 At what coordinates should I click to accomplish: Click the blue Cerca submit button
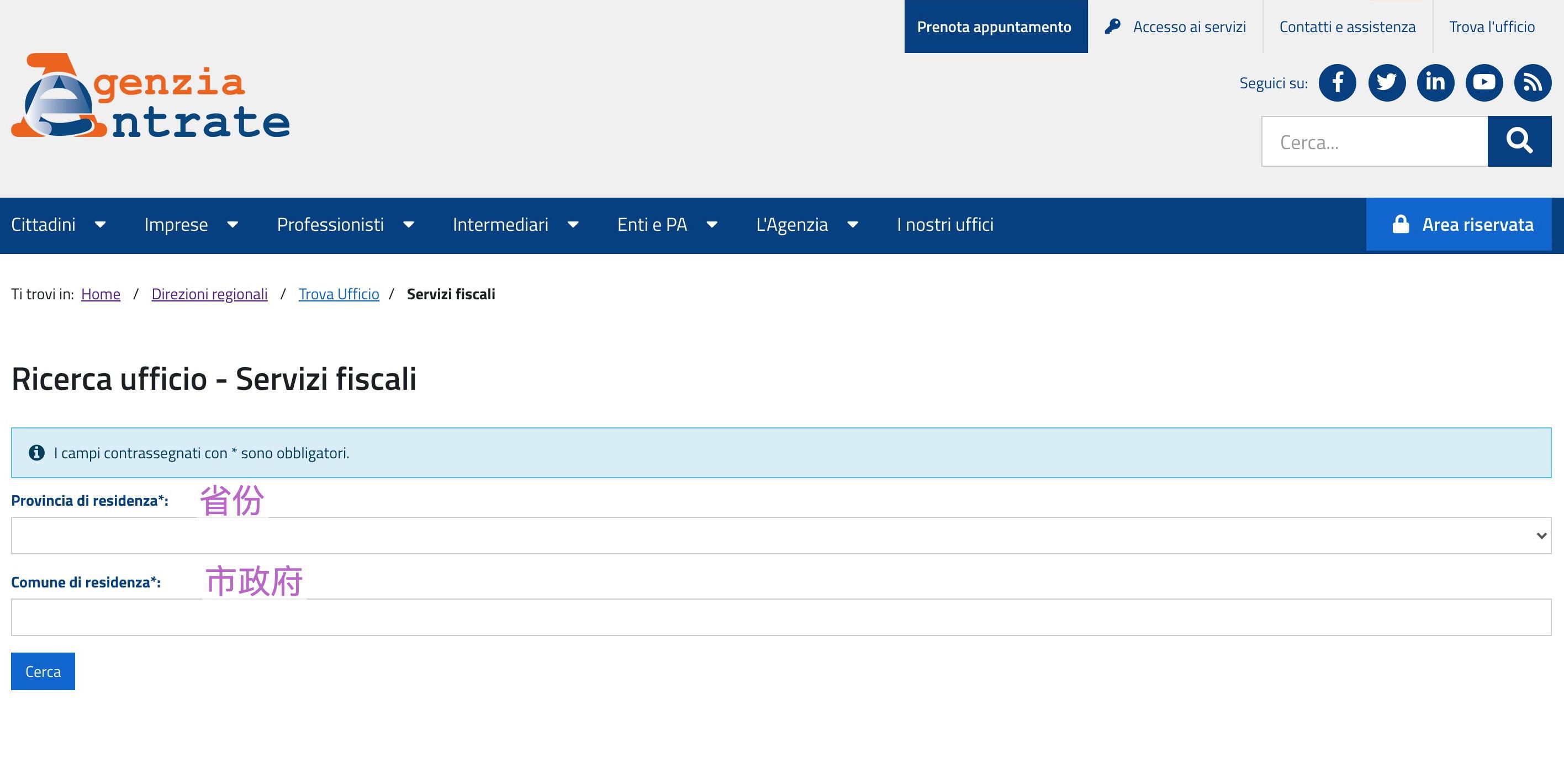pos(43,671)
